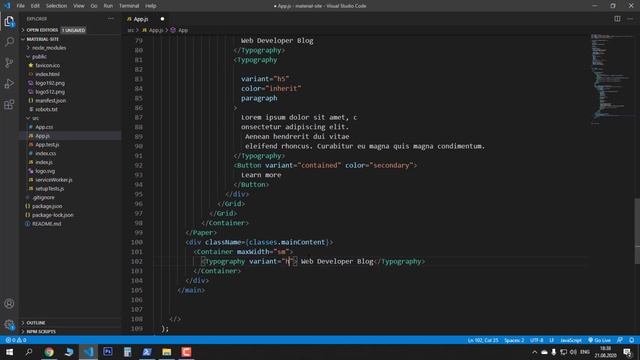The image size is (640, 360).
Task: Open the Extensions view
Action: (9, 104)
